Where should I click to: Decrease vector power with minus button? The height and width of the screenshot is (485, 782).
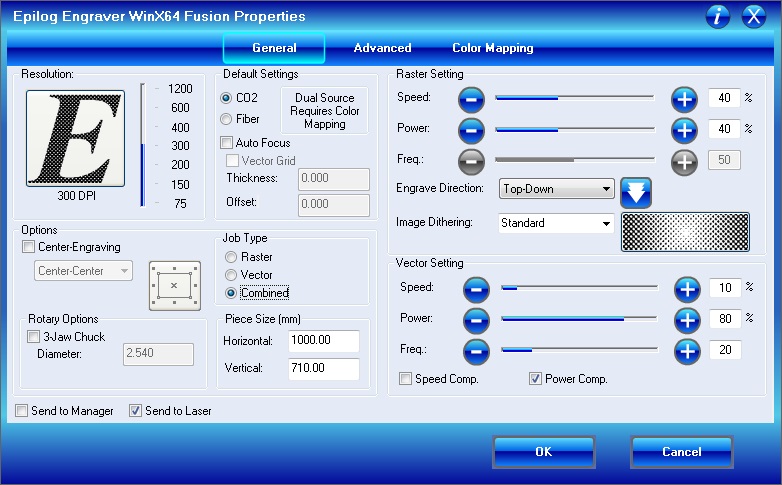tap(476, 321)
